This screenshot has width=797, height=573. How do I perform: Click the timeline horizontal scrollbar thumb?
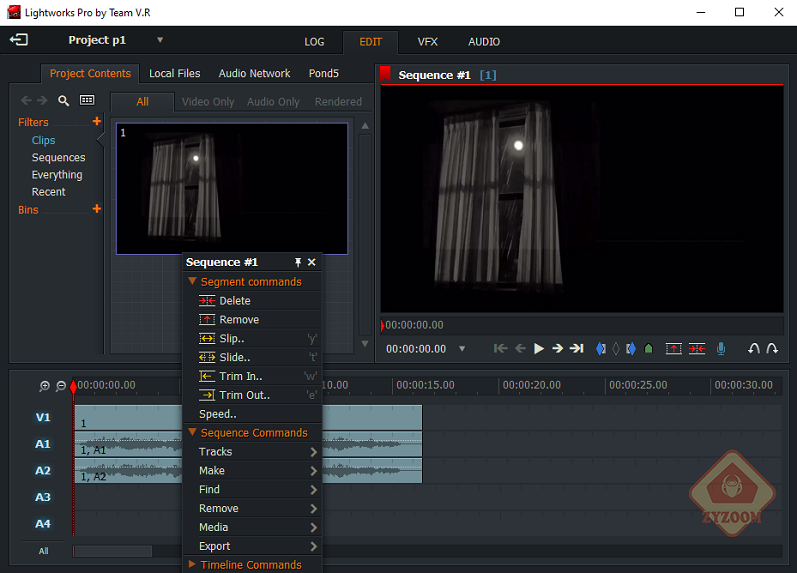tap(112, 551)
